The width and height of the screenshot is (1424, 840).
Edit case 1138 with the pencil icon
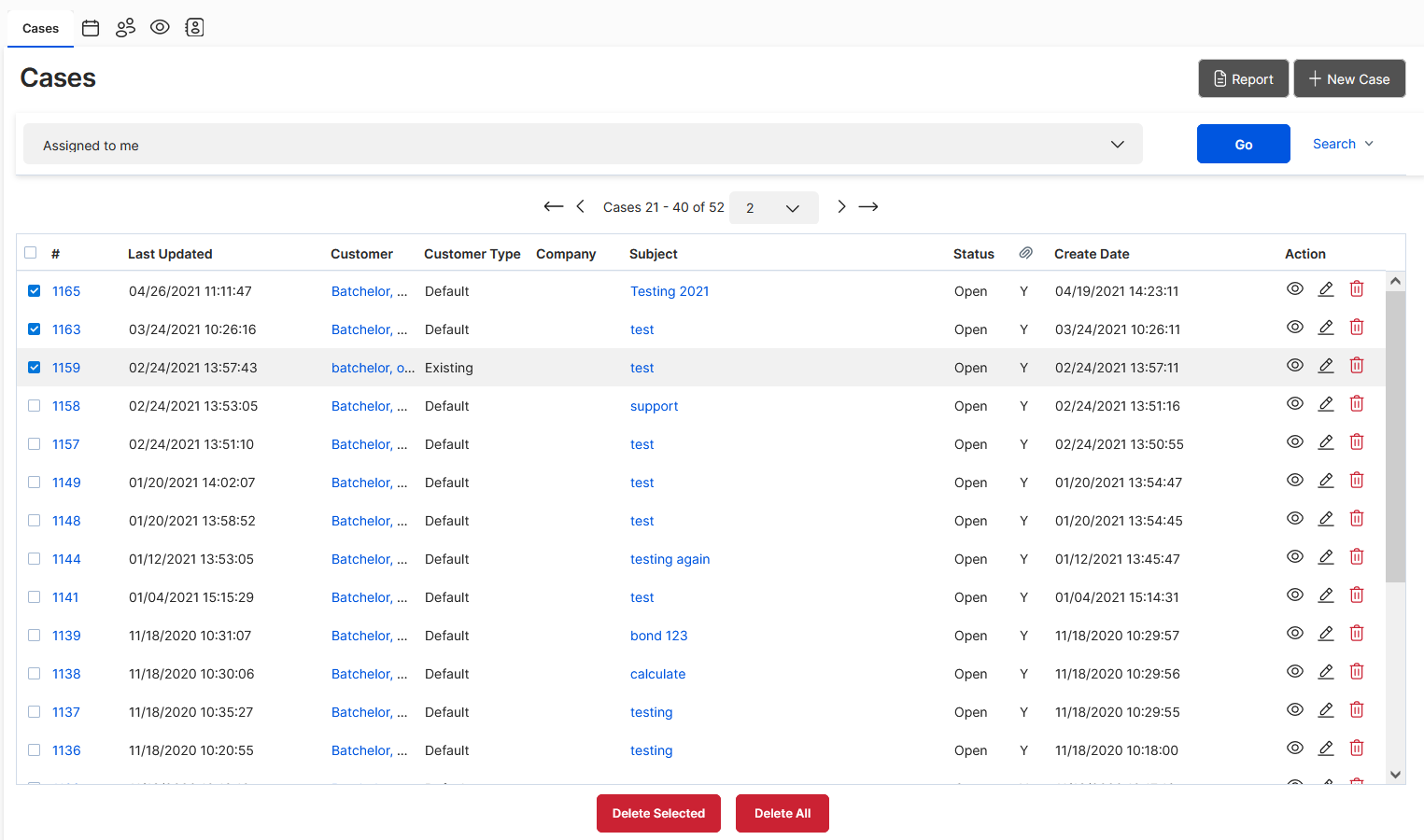point(1326,672)
